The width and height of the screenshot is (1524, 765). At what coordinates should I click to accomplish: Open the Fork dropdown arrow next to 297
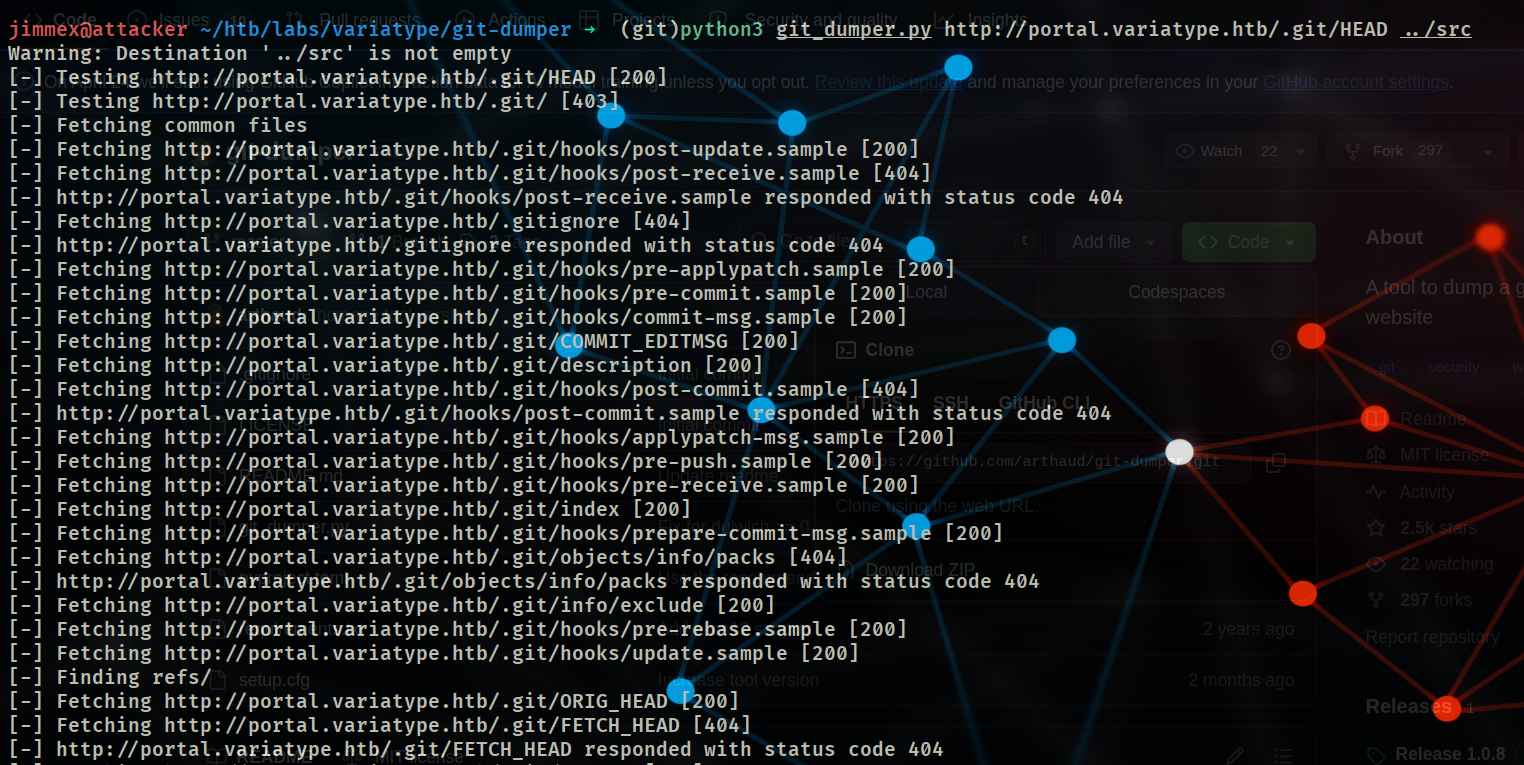[x=1488, y=152]
